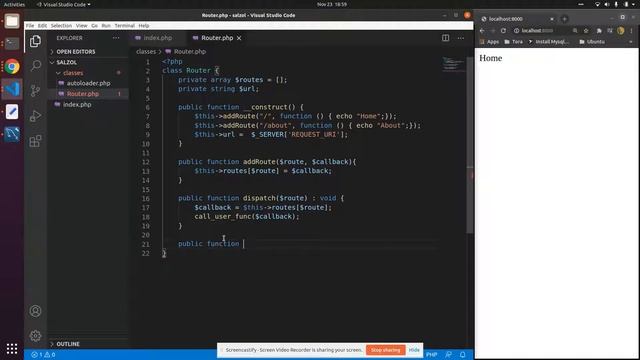The image size is (640, 360).
Task: Open the Explorer view in the activity bar
Action: [36, 41]
